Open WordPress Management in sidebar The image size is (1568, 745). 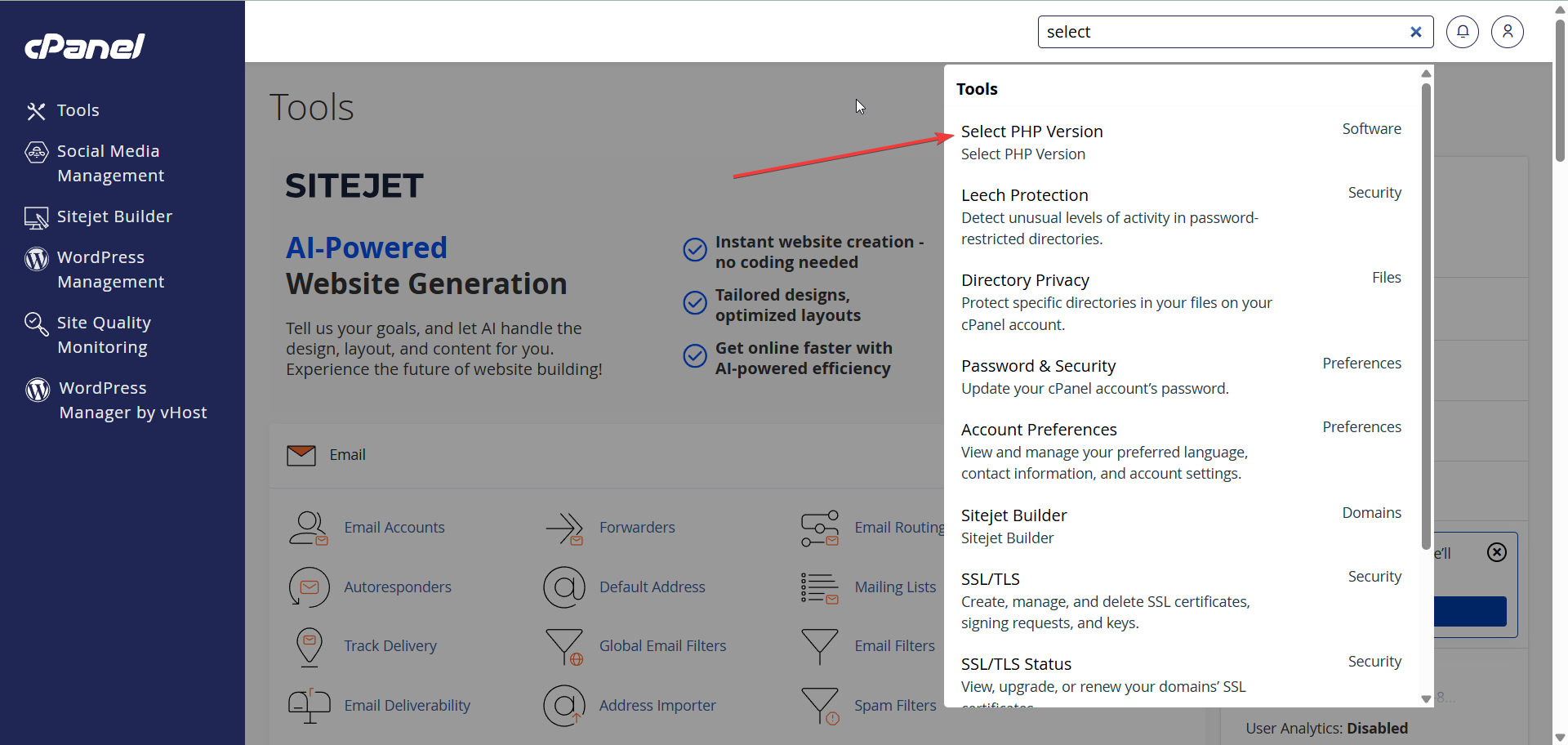[110, 270]
